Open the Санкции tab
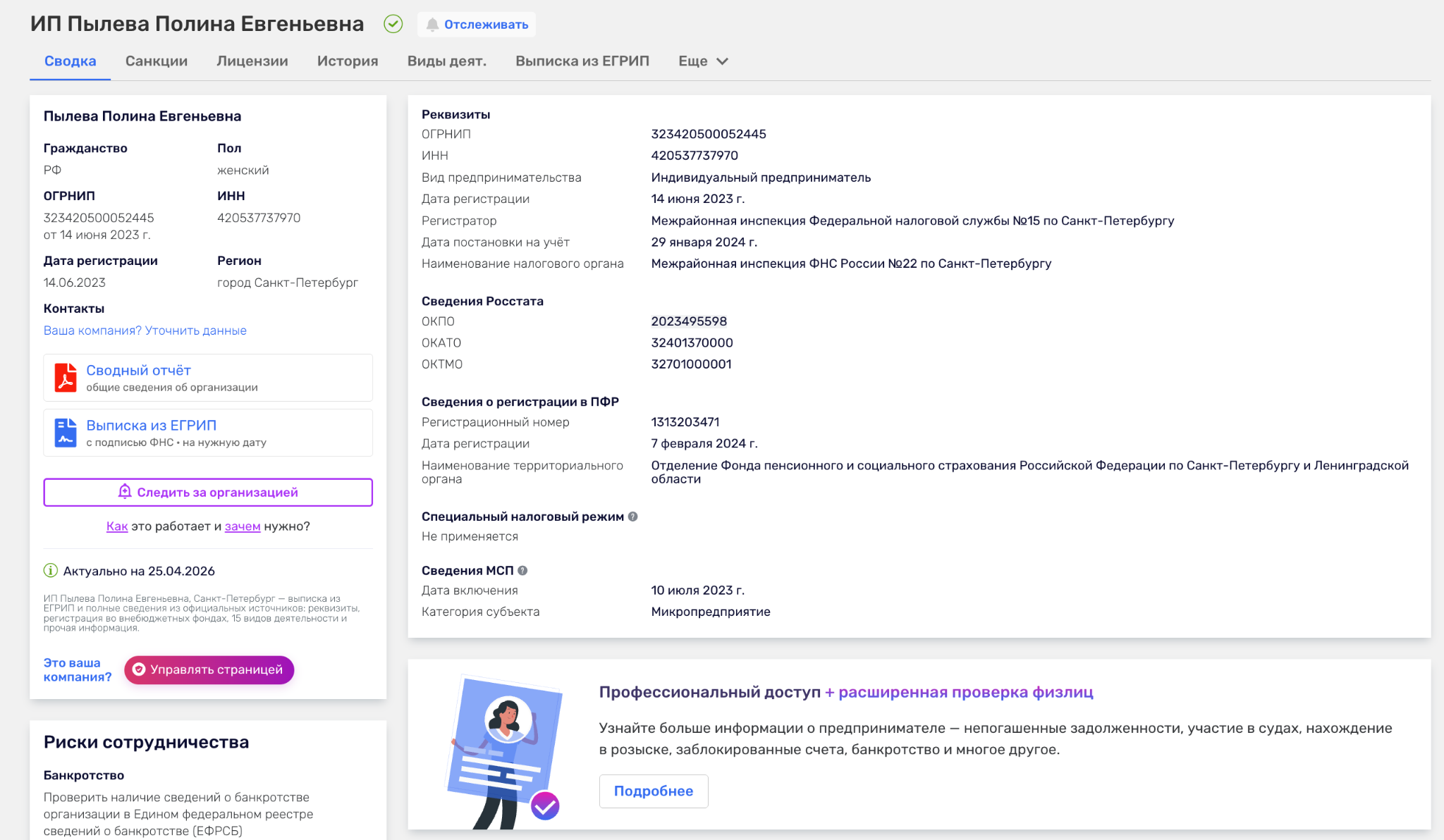1444x840 pixels. pos(157,61)
